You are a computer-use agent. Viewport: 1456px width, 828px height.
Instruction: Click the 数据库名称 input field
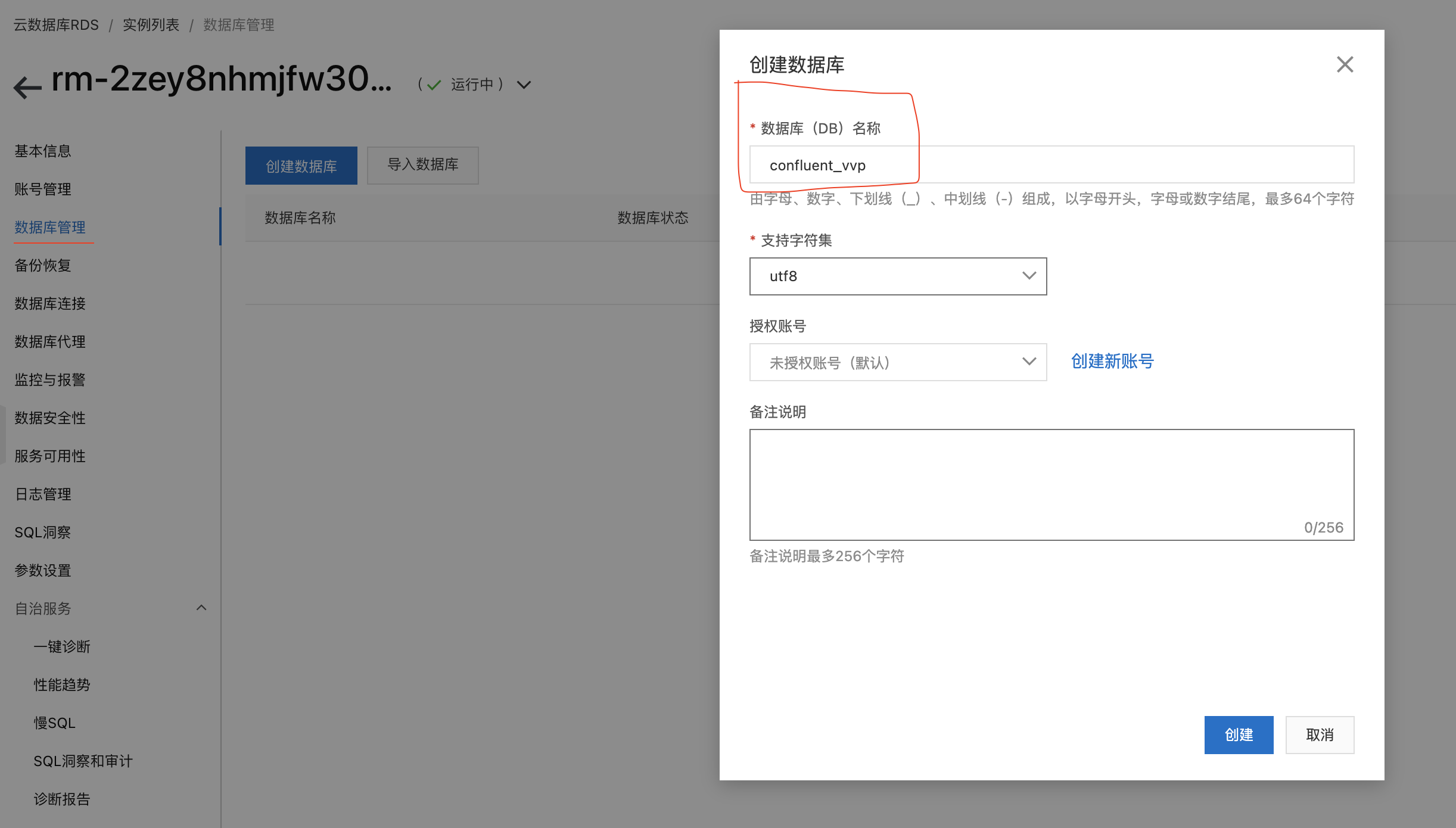tap(1051, 165)
